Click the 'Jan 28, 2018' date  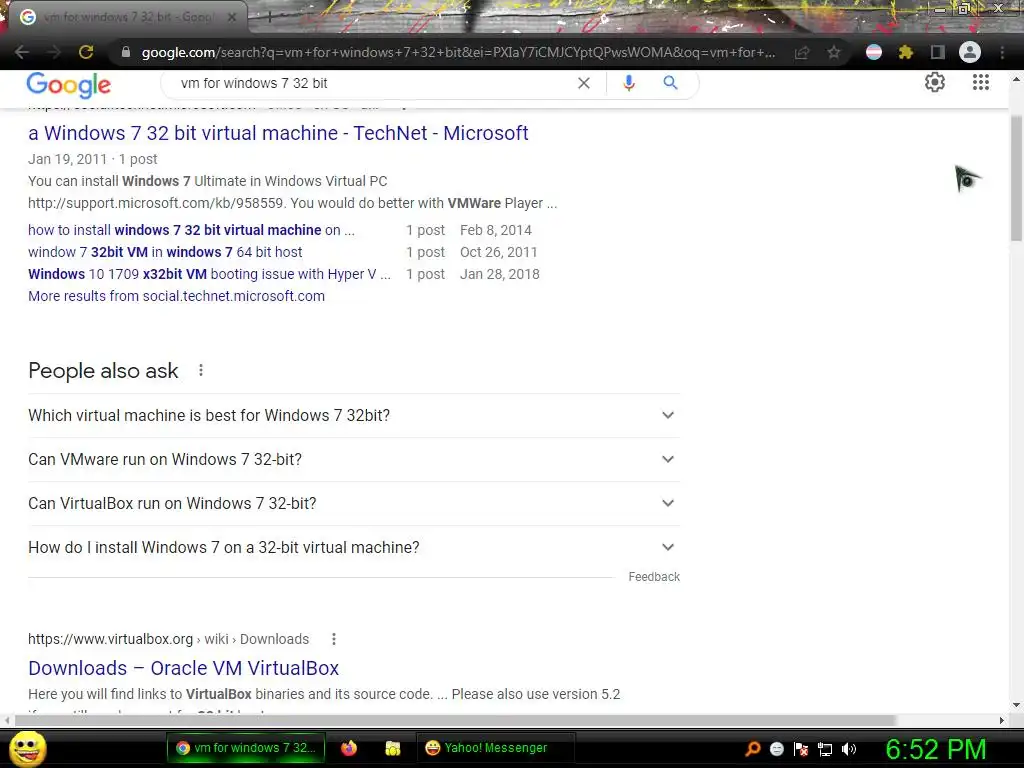(x=500, y=274)
